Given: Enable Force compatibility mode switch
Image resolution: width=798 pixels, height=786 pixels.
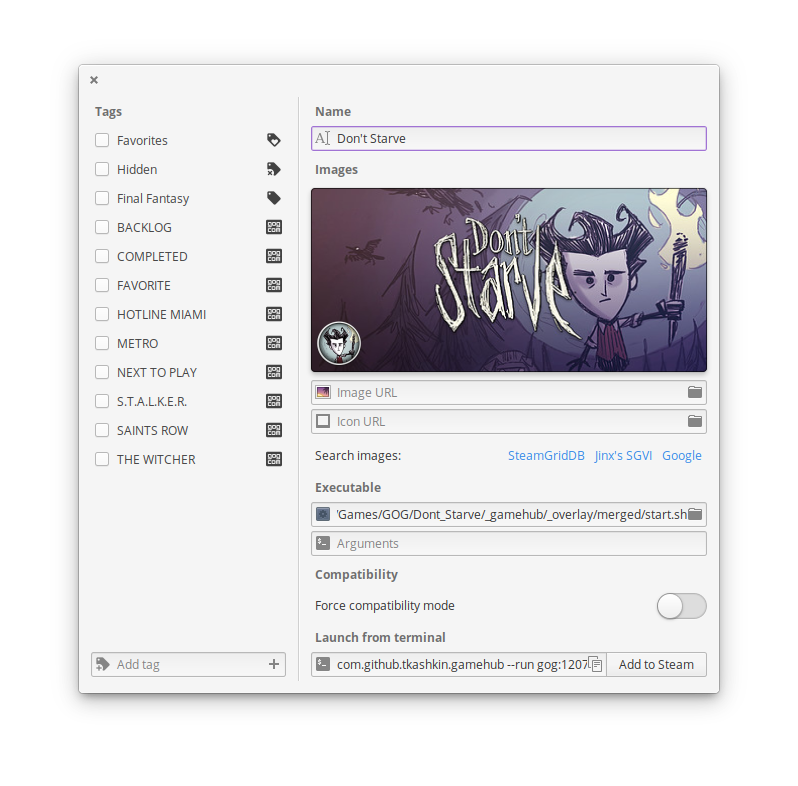Looking at the screenshot, I should 681,606.
